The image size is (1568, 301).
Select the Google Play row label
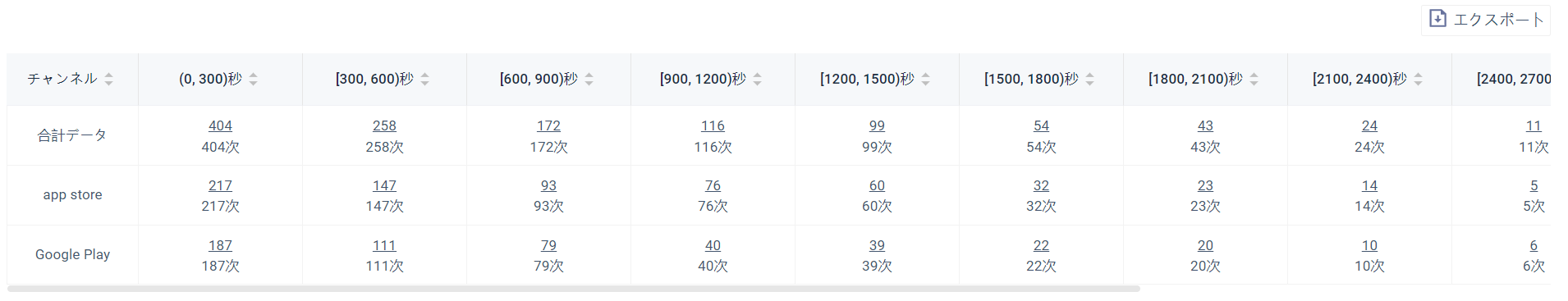[72, 254]
